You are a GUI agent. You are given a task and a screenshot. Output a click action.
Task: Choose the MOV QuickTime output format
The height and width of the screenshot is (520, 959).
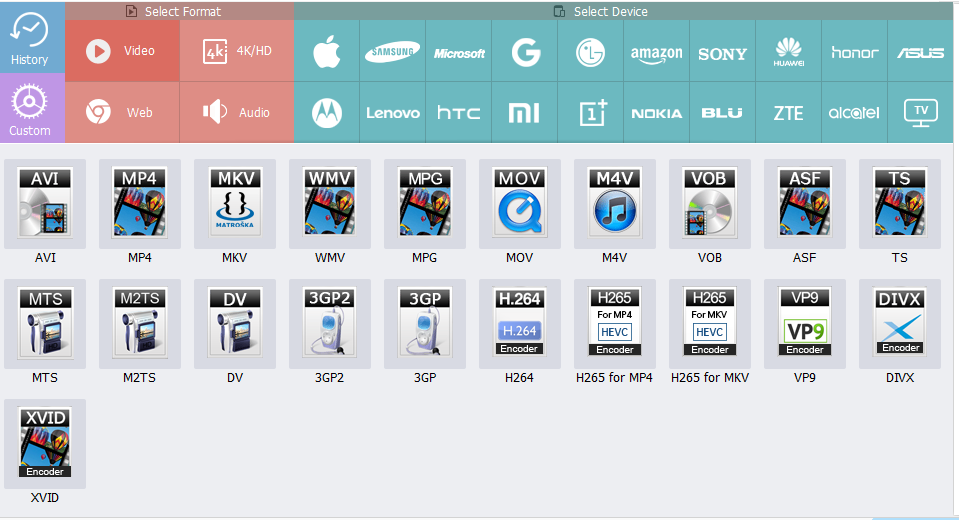520,204
